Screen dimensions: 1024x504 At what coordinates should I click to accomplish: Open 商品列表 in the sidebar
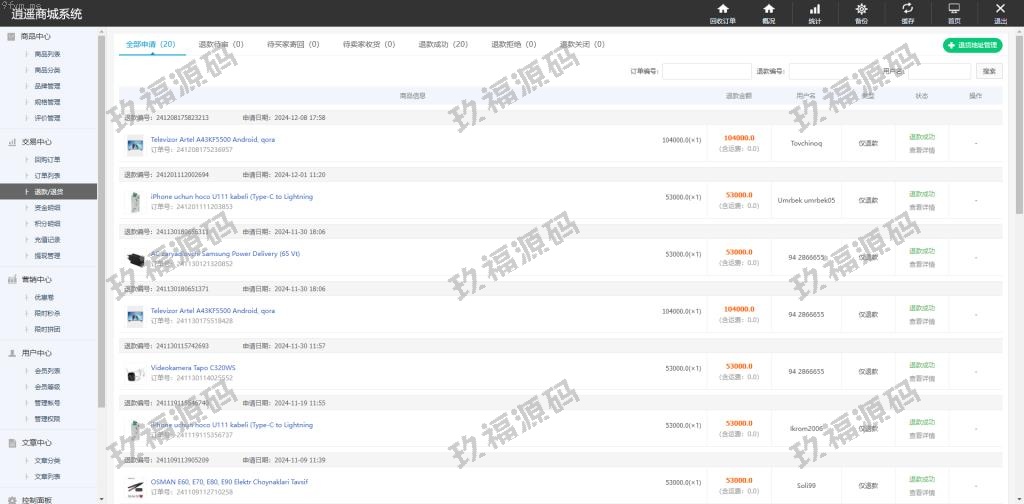47,54
